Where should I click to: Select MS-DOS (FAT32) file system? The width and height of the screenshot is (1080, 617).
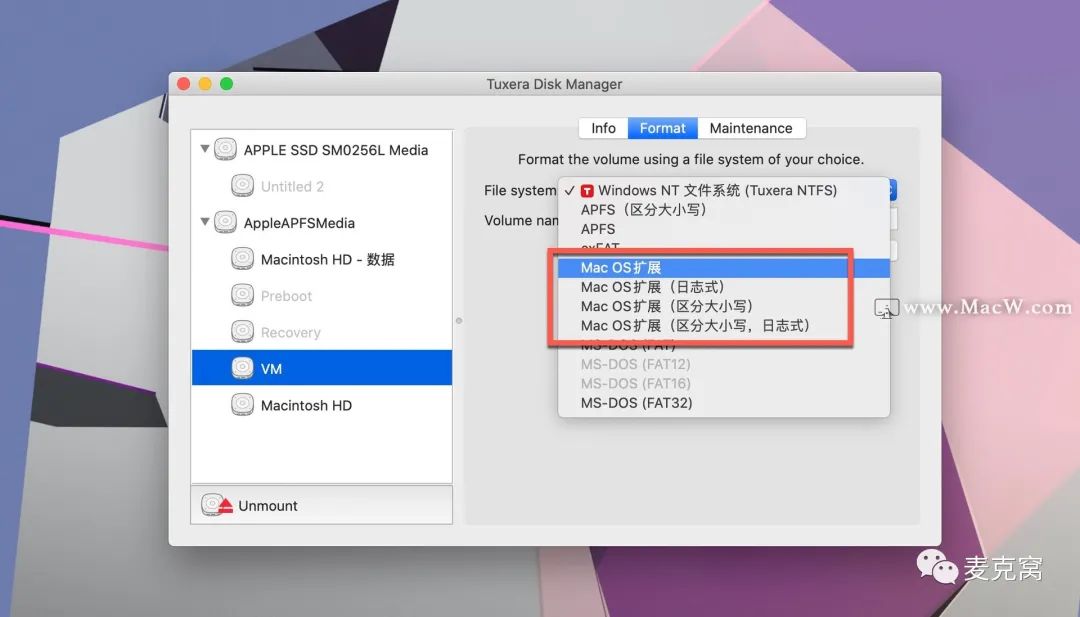pyautogui.click(x=724, y=403)
